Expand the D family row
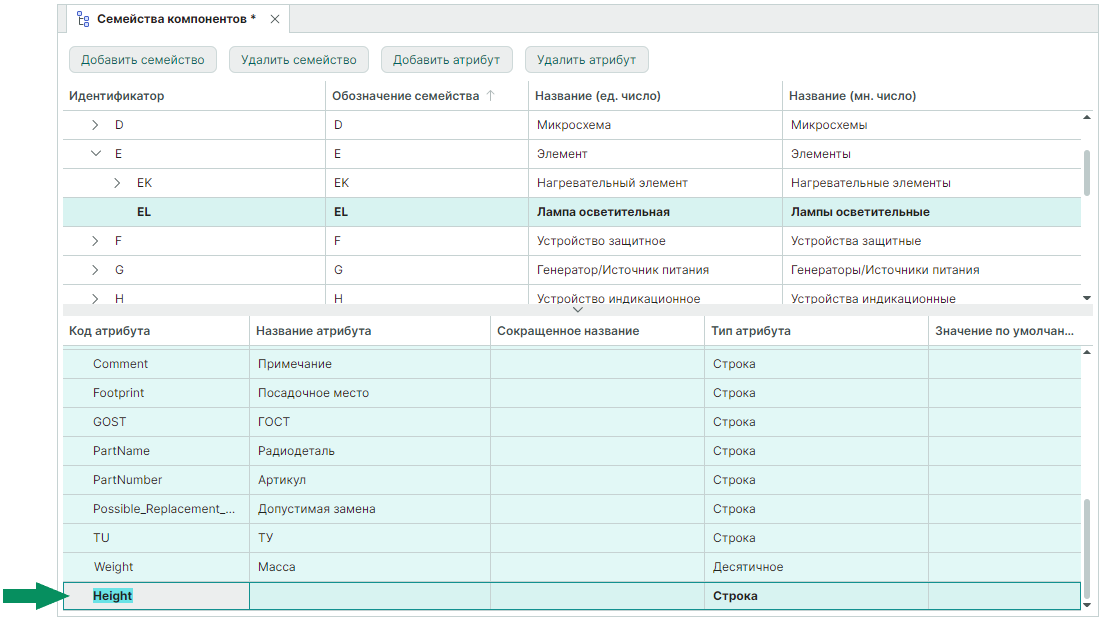This screenshot has width=1103, height=621. pos(95,125)
